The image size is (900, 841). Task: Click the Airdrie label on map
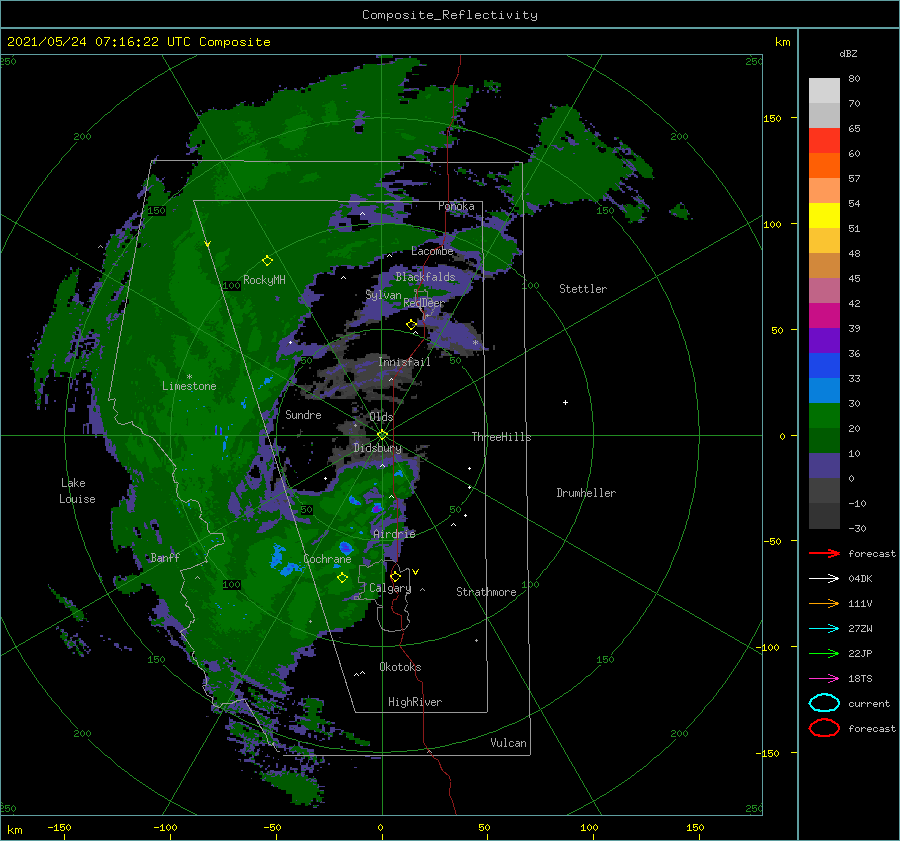coord(394,534)
